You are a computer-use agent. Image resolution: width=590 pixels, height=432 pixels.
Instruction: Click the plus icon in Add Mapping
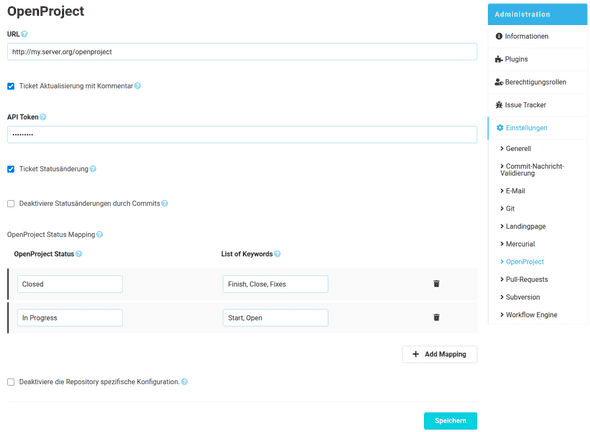(416, 354)
